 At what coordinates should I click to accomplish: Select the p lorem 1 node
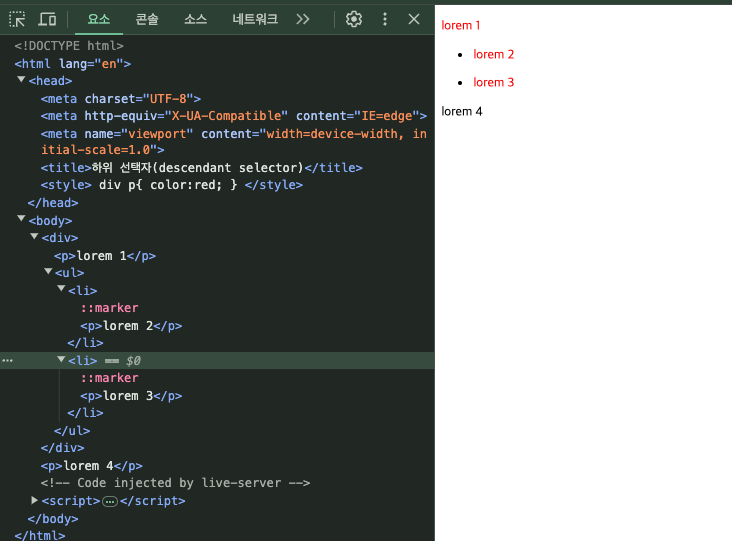pyautogui.click(x=105, y=256)
